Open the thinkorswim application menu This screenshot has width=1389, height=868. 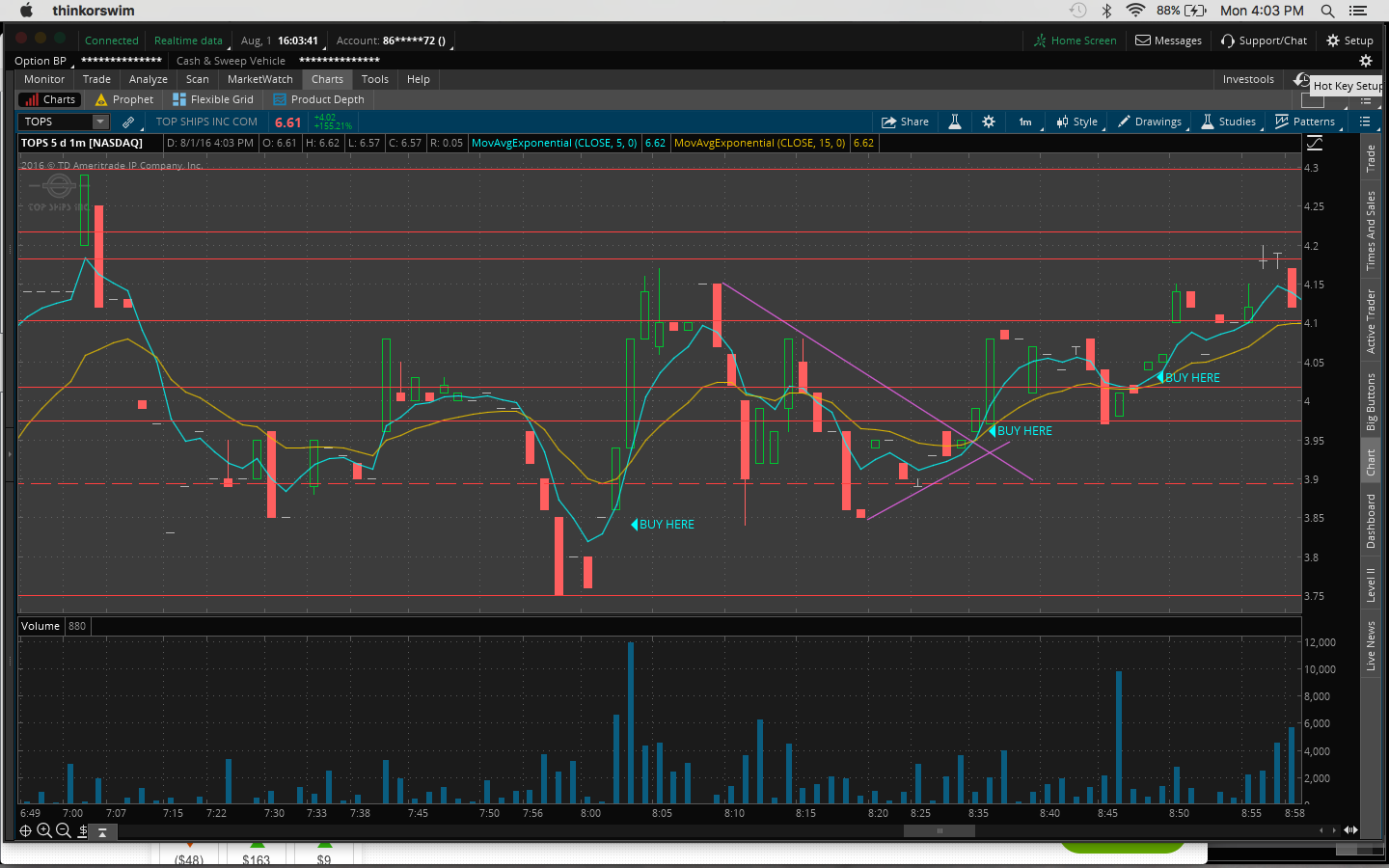point(94,11)
